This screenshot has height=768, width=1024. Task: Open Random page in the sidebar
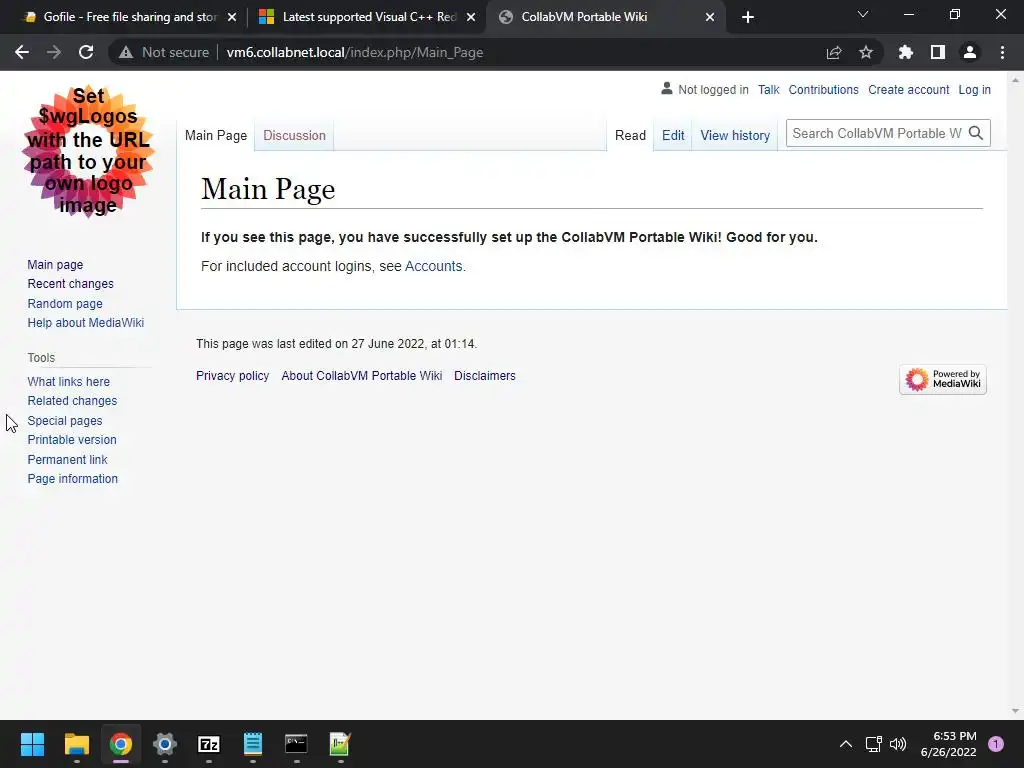tap(65, 303)
